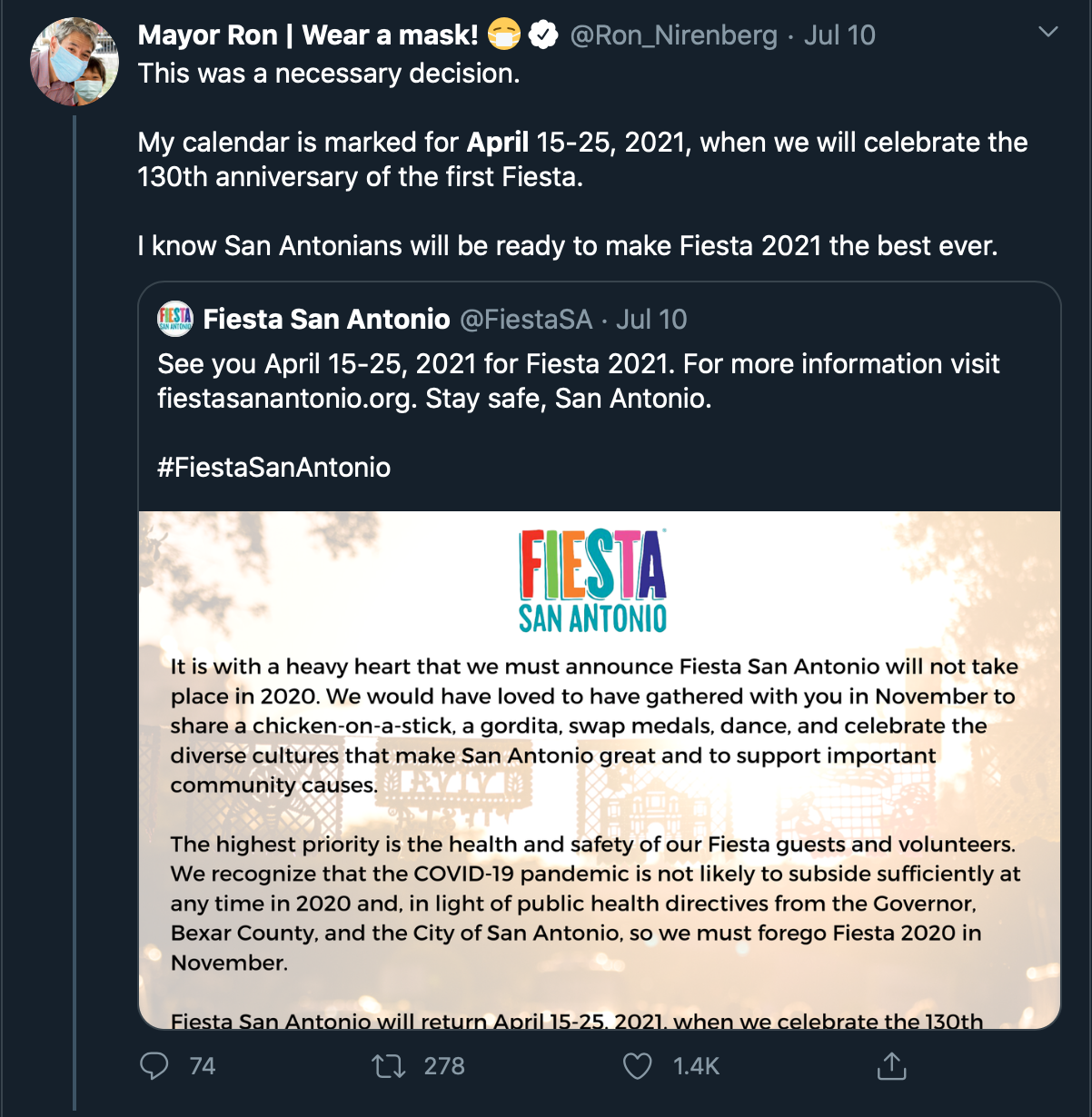Click the verified badge next to Mayor Ron
The image size is (1092, 1117).
pyautogui.click(x=543, y=35)
